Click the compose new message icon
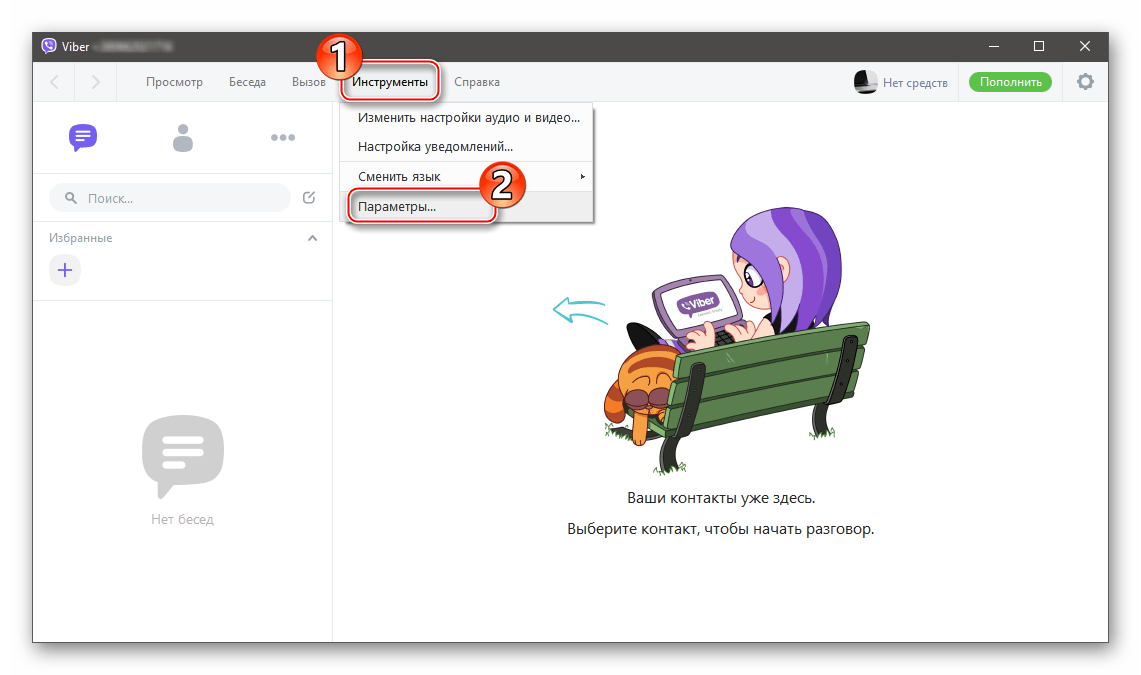1141x675 pixels. [309, 198]
